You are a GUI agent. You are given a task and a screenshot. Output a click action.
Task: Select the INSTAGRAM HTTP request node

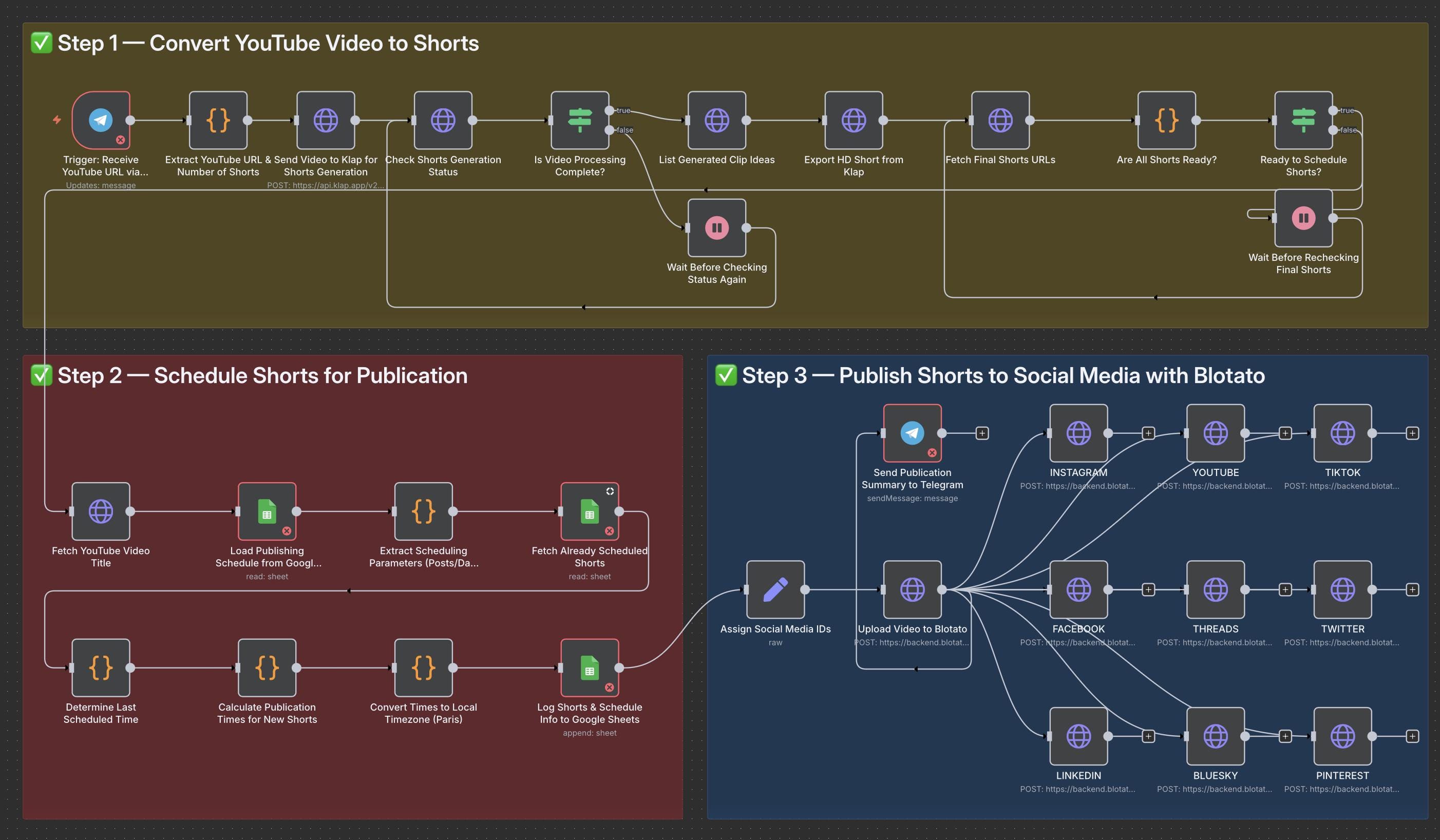(x=1078, y=433)
